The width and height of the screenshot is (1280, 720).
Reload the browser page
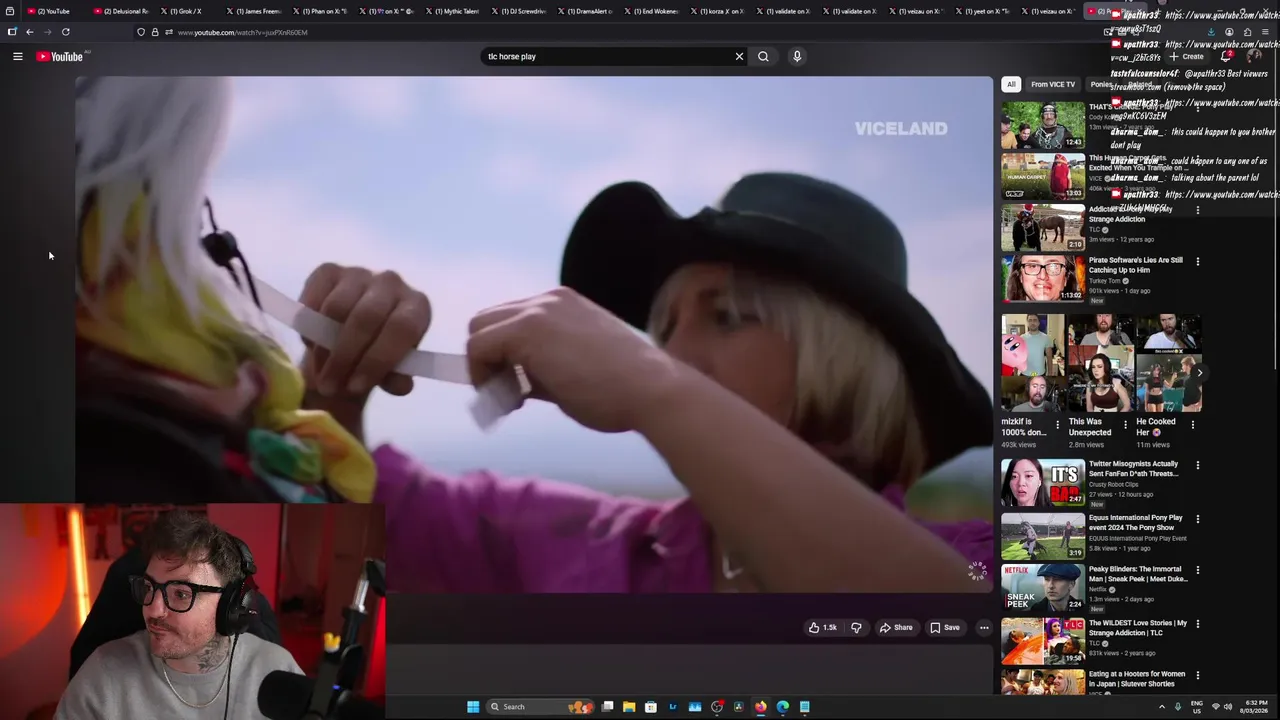click(66, 32)
